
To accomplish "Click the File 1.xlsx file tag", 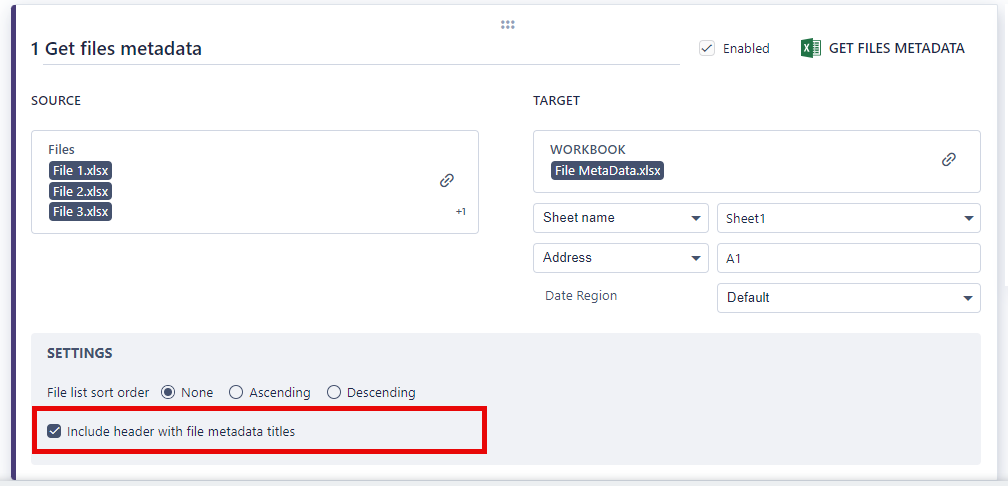I will 81,171.
